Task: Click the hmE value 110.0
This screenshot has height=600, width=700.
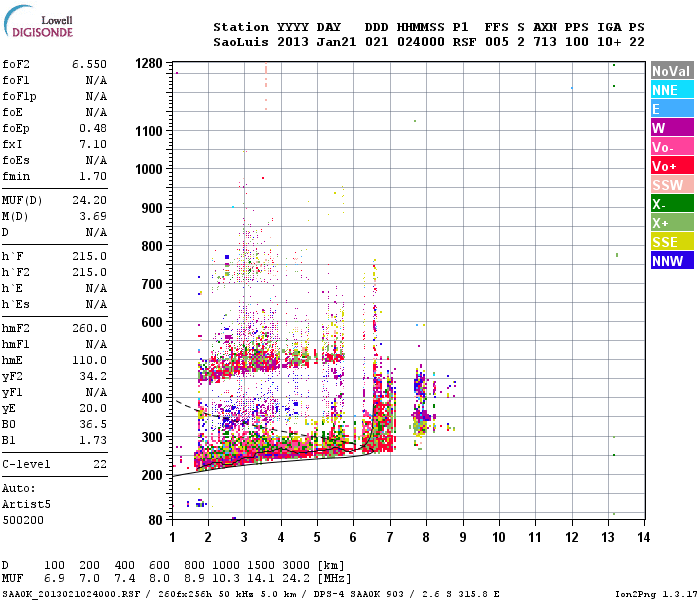Action: point(90,361)
